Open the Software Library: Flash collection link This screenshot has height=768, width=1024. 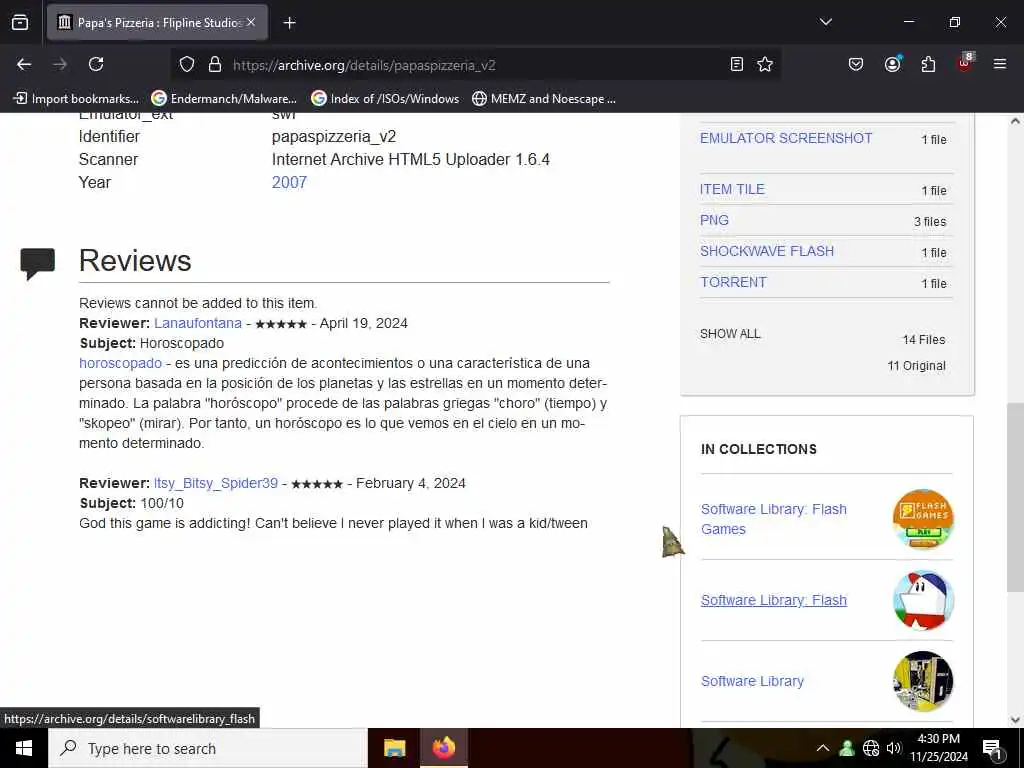point(774,600)
